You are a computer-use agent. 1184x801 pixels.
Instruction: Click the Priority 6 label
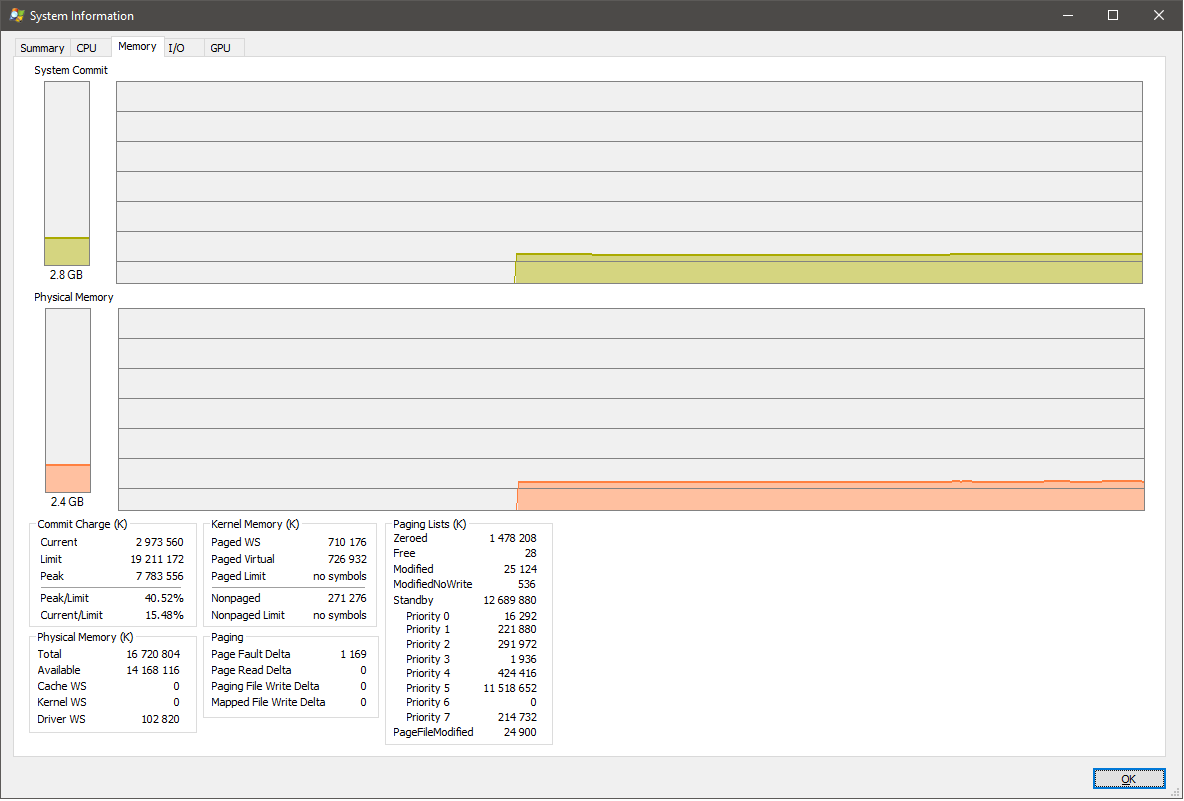[x=427, y=702]
